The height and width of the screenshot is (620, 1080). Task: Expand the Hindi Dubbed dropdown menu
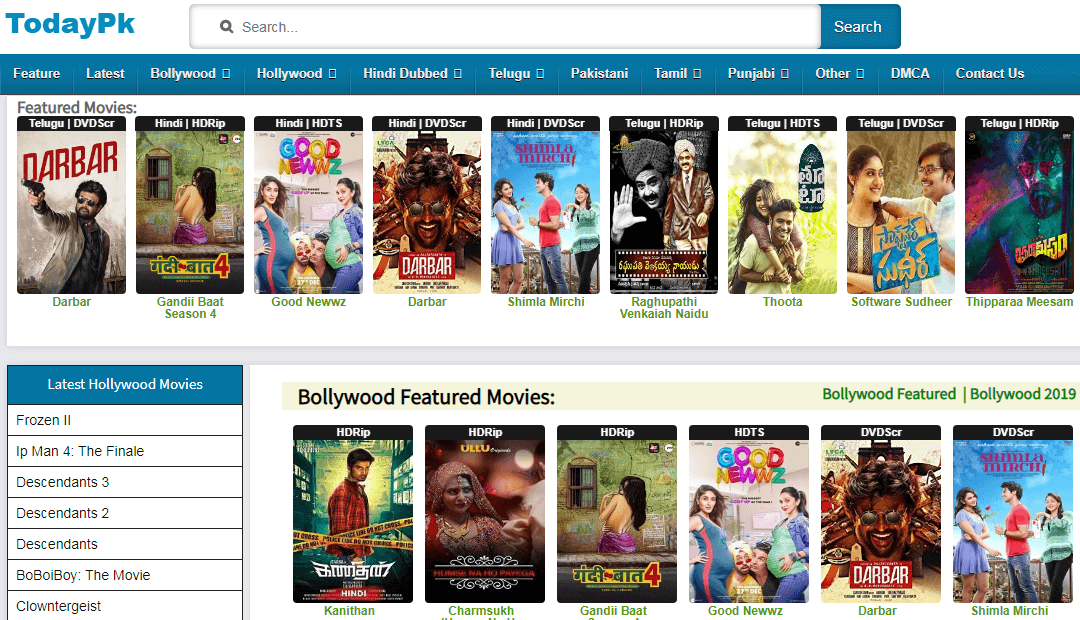click(413, 74)
